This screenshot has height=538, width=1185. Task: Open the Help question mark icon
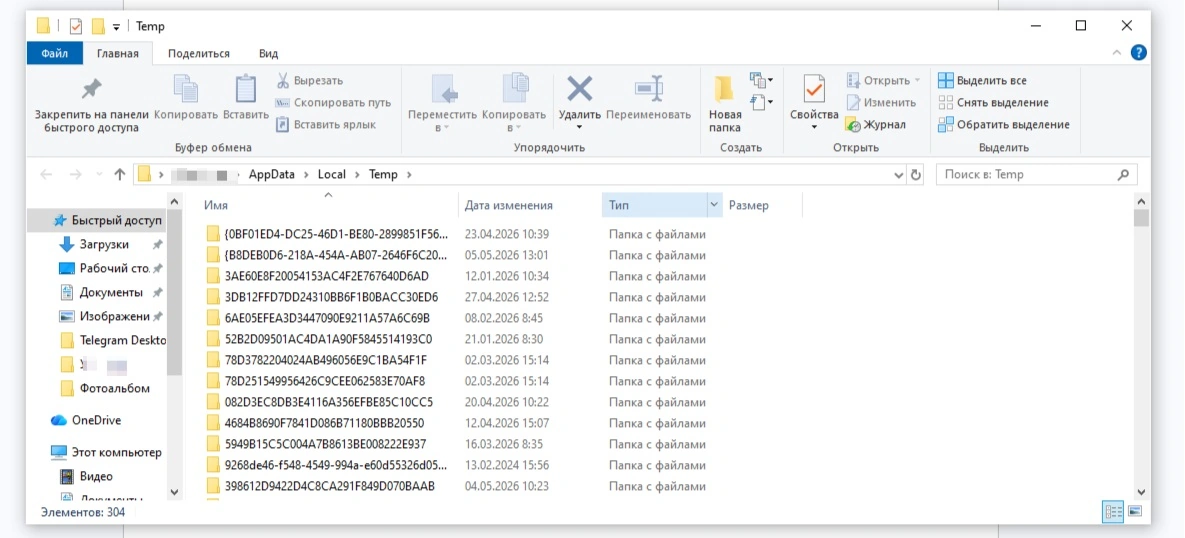click(1138, 53)
